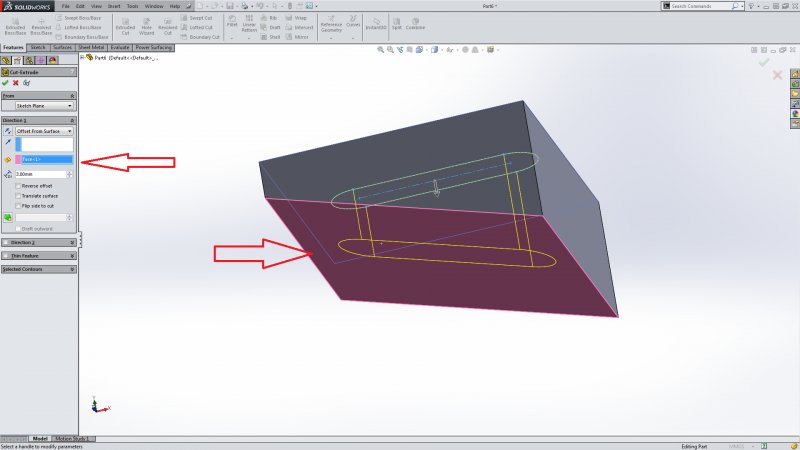
Task: Click the Revolved Boss/Base tool
Action: [41, 27]
